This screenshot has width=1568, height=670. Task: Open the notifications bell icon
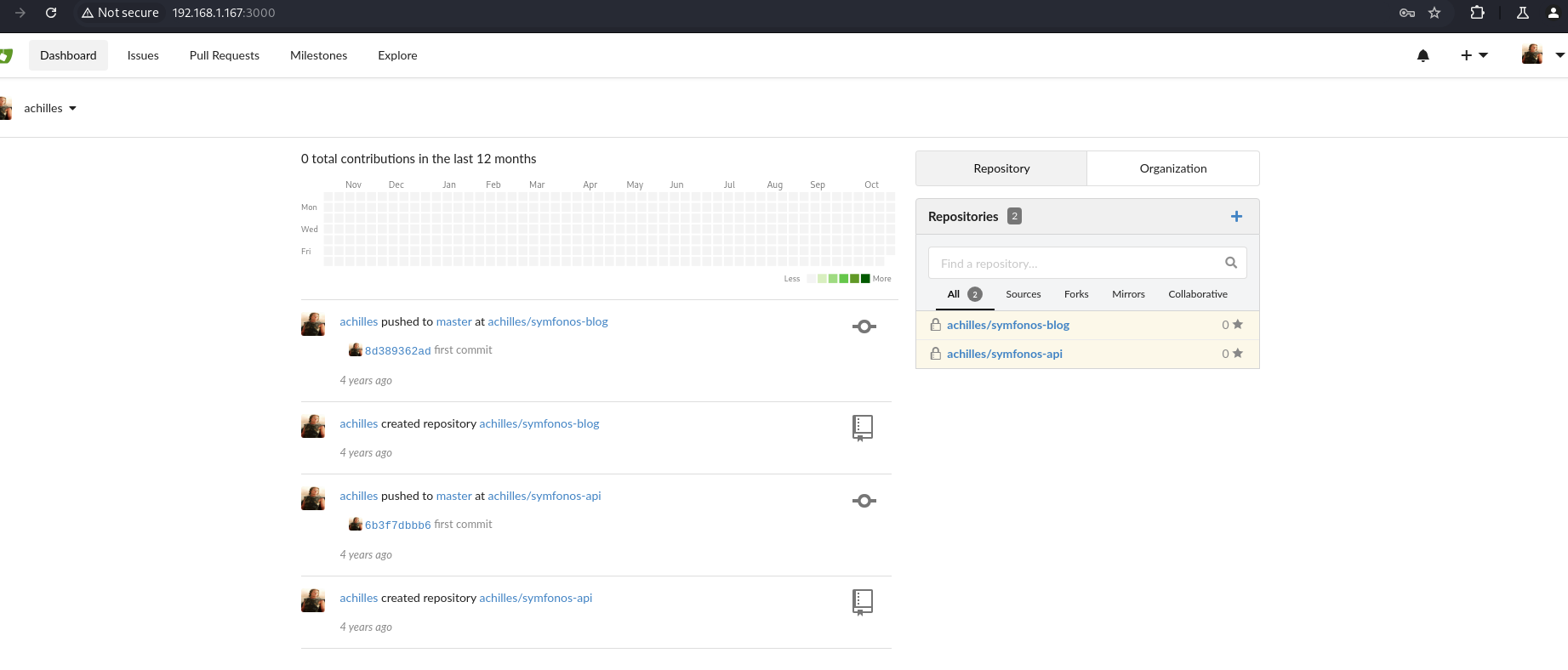1423,56
